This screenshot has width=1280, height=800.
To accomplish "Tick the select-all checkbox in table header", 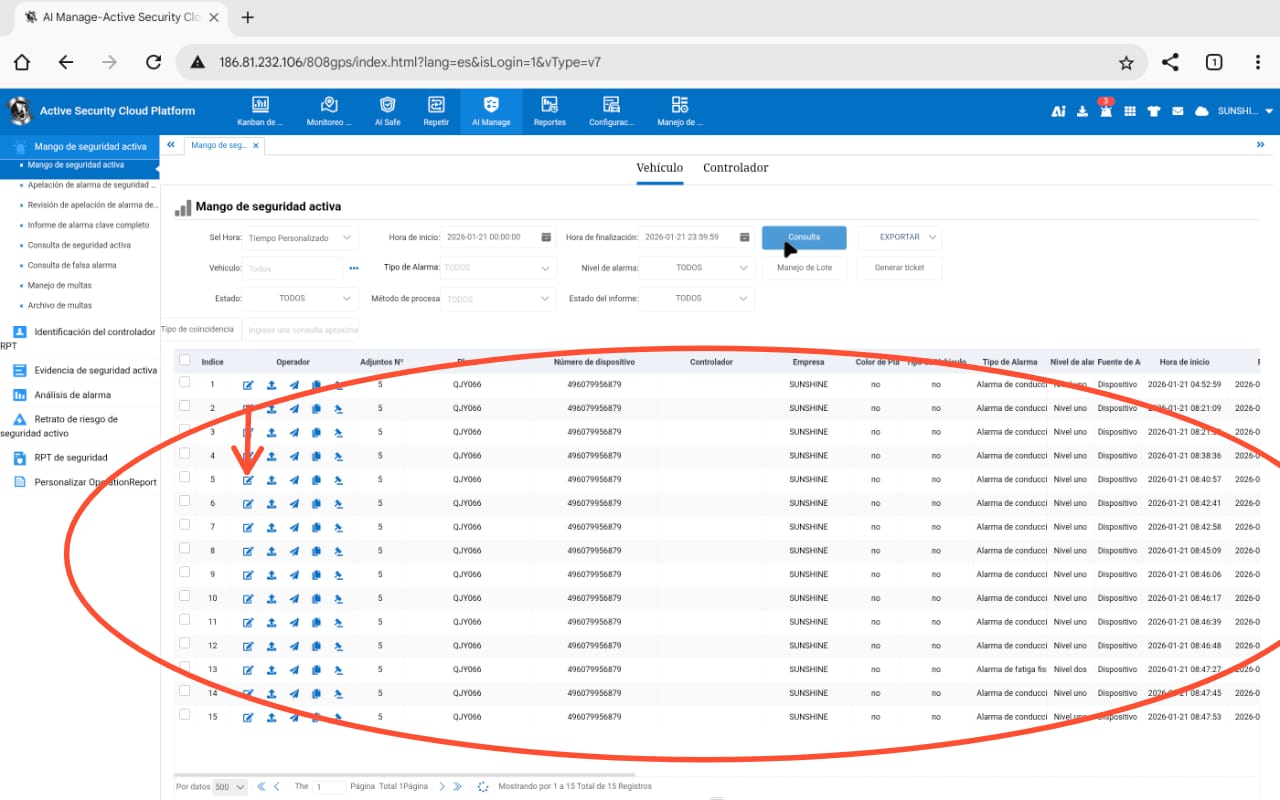I will [x=184, y=361].
